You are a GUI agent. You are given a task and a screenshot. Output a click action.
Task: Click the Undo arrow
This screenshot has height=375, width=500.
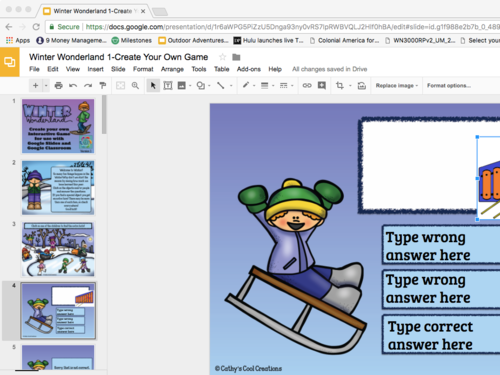pyautogui.click(x=73, y=86)
